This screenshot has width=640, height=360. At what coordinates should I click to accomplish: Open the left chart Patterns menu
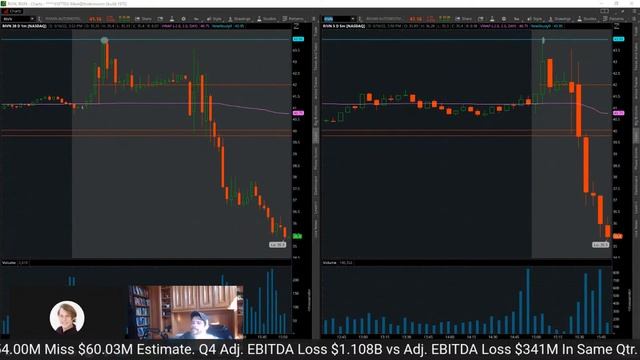point(293,19)
